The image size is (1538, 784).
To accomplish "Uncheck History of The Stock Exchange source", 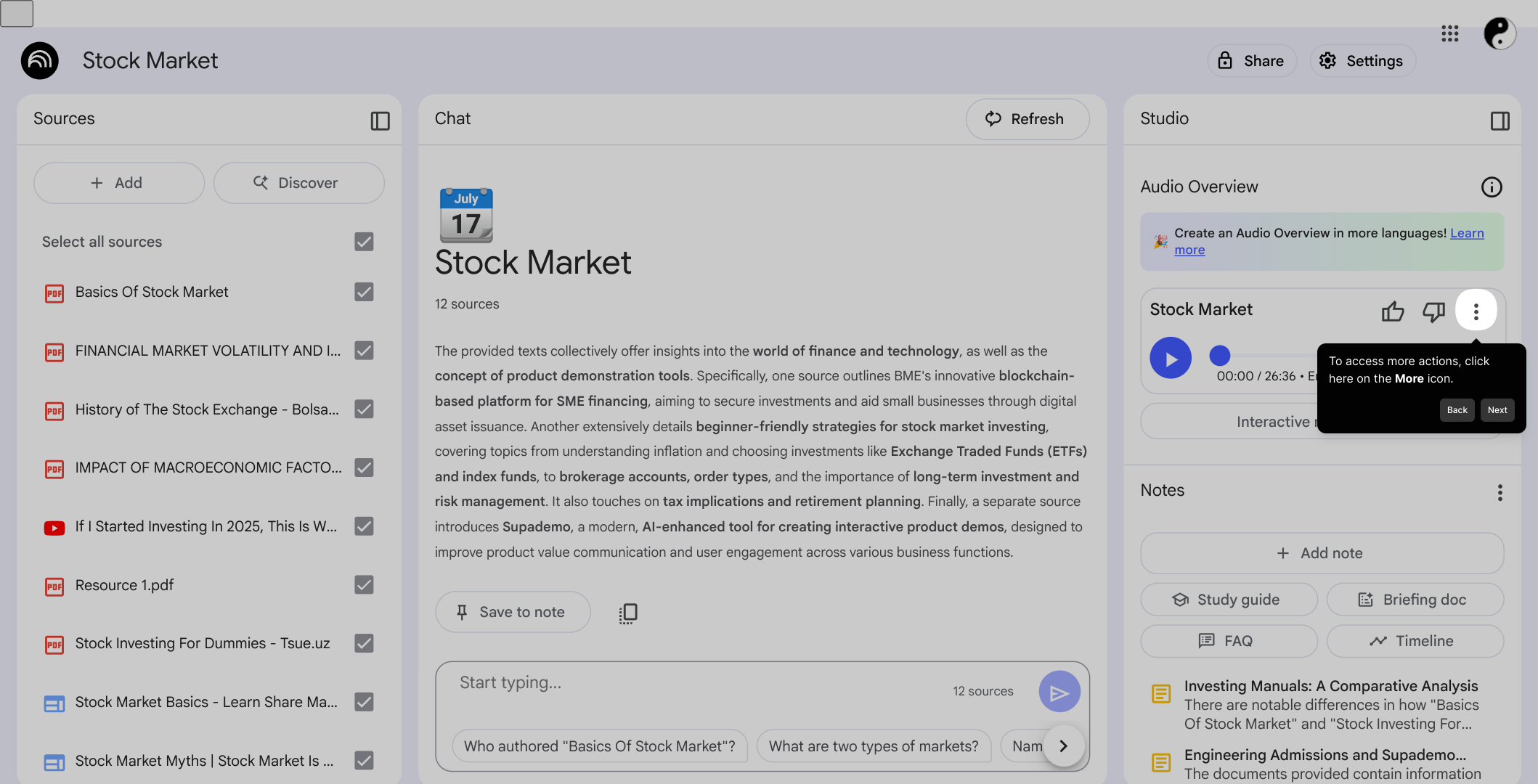I will 364,409.
